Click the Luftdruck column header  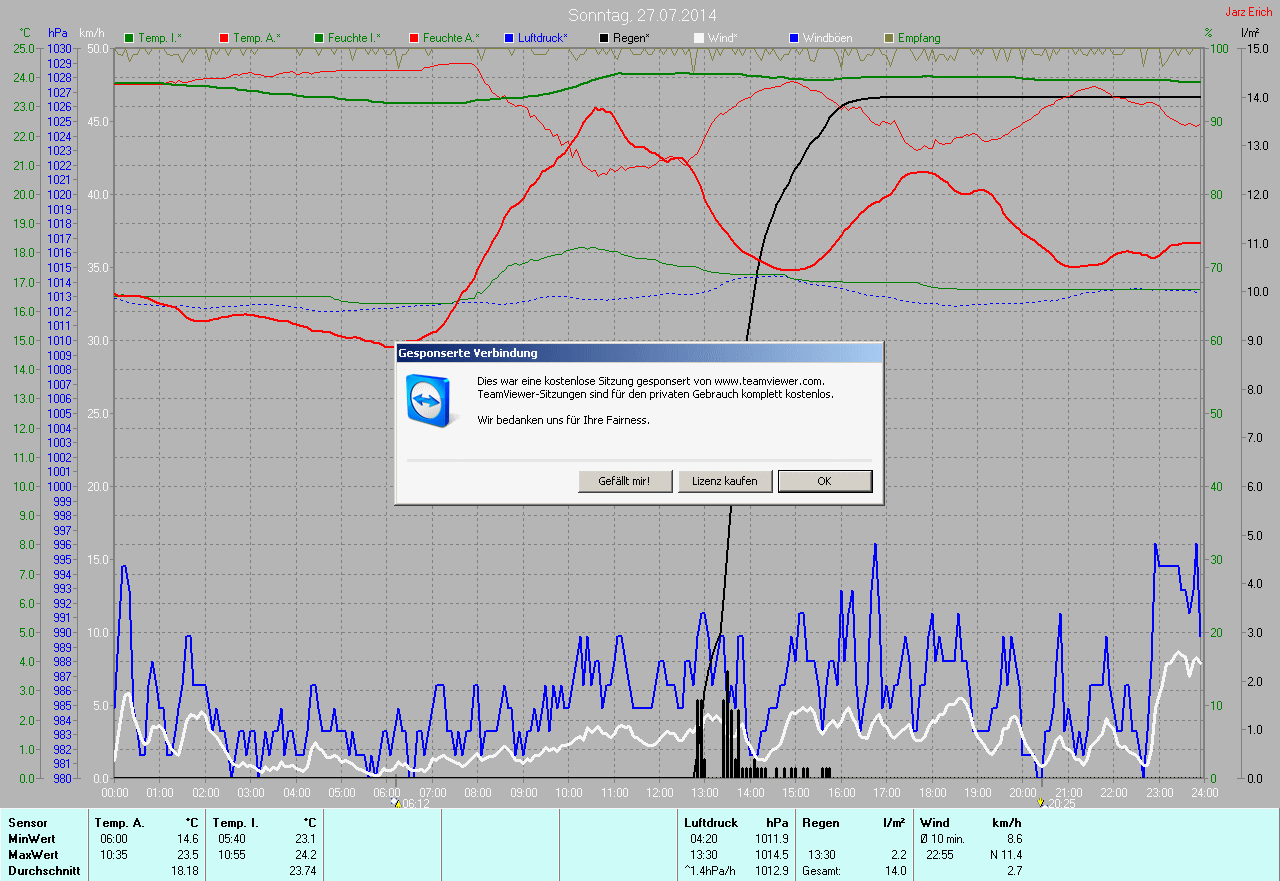coord(711,823)
